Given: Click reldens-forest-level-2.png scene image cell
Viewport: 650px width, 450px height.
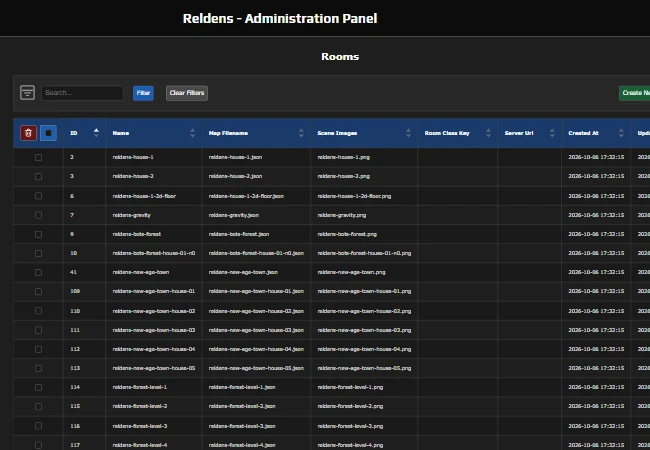Looking at the screenshot, I should pos(364,406).
